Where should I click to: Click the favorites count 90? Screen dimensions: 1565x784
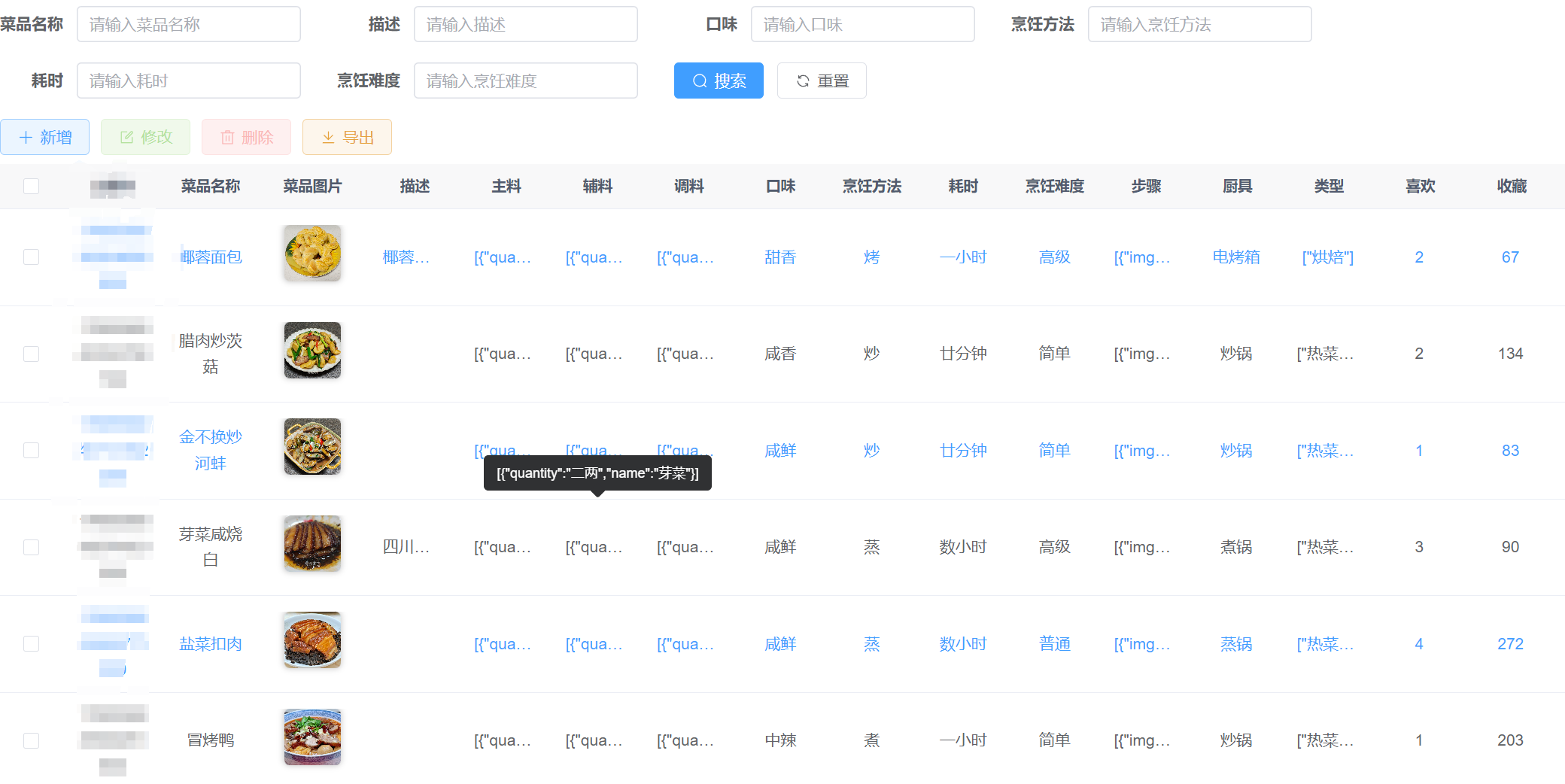pos(1510,547)
